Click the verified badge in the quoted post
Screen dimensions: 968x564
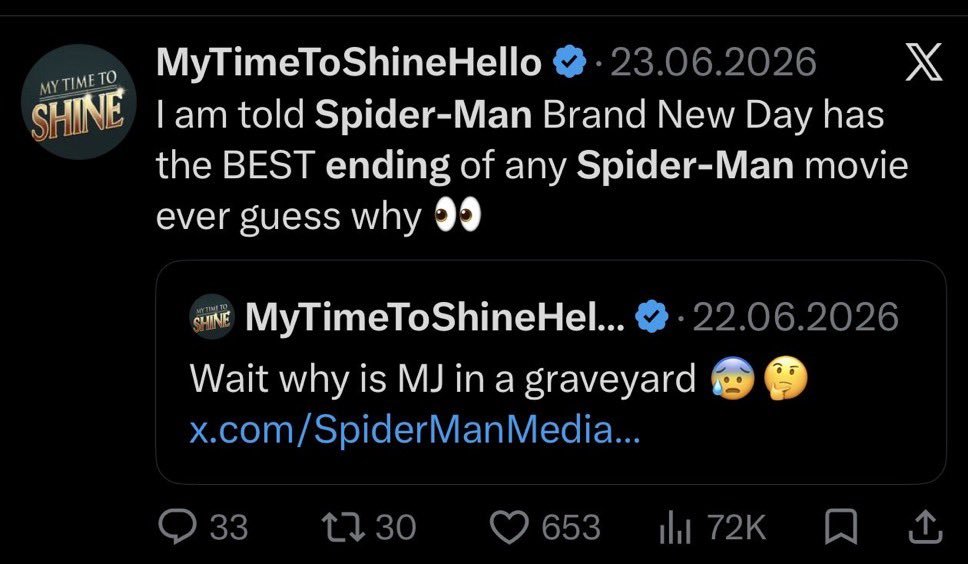[653, 317]
